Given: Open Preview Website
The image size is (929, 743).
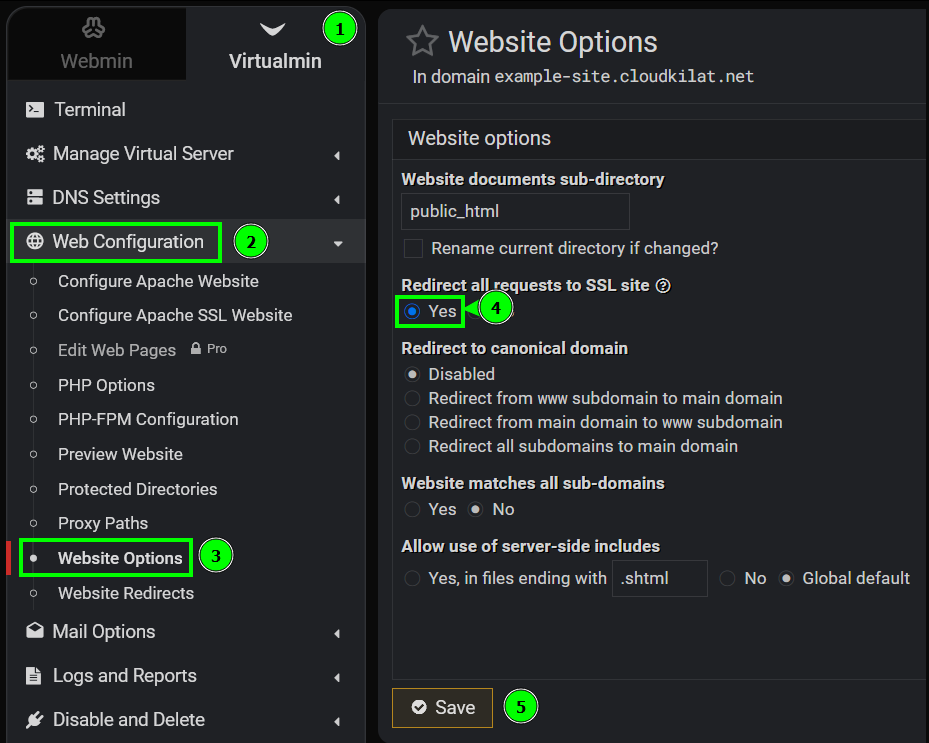Looking at the screenshot, I should click(120, 454).
